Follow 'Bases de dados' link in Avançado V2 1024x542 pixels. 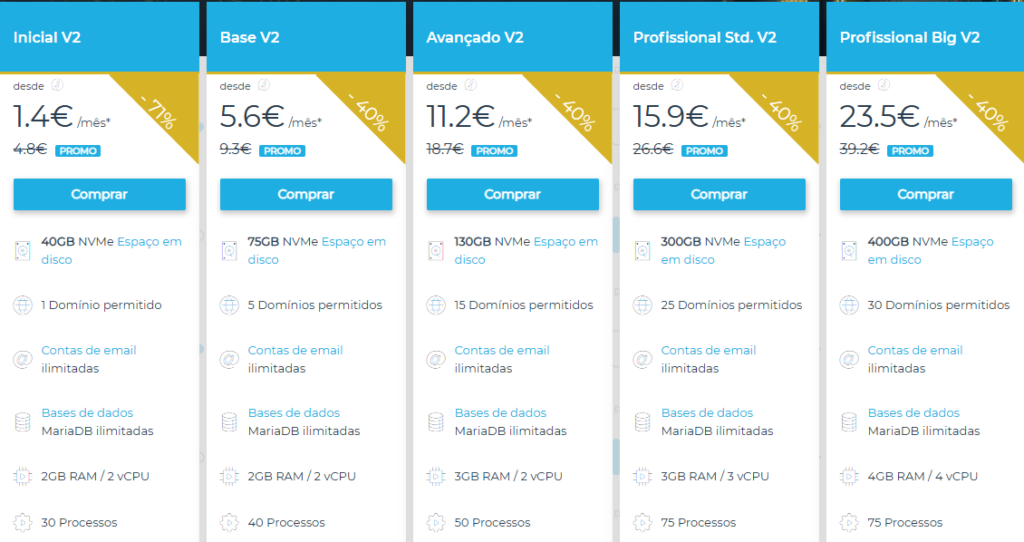pos(500,413)
